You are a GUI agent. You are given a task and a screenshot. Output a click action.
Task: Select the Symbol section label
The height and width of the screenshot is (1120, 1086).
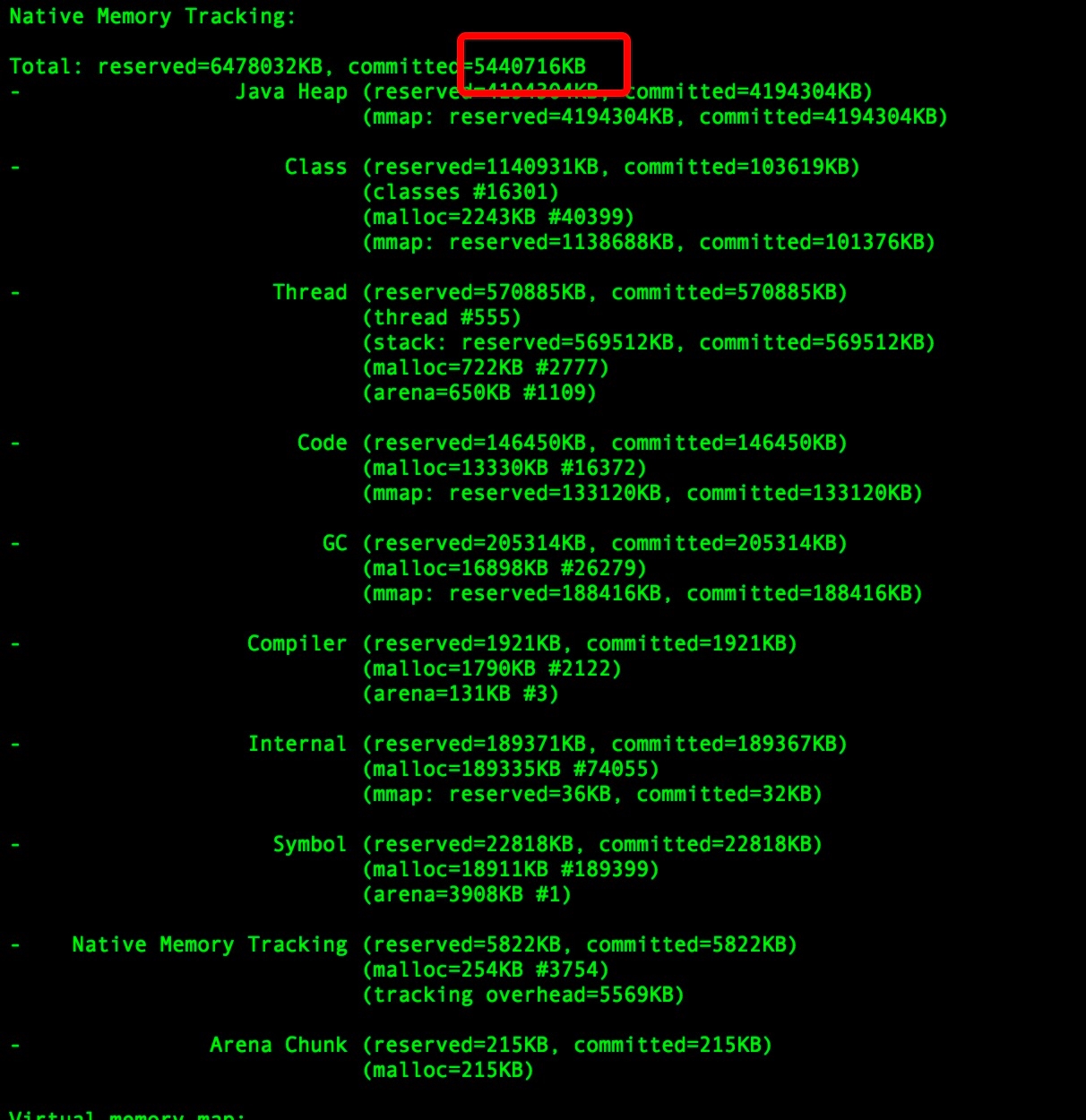[309, 844]
